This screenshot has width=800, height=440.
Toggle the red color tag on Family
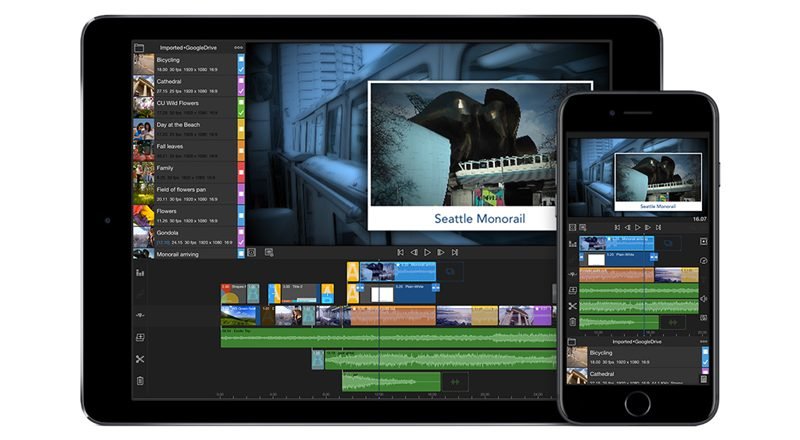241,172
